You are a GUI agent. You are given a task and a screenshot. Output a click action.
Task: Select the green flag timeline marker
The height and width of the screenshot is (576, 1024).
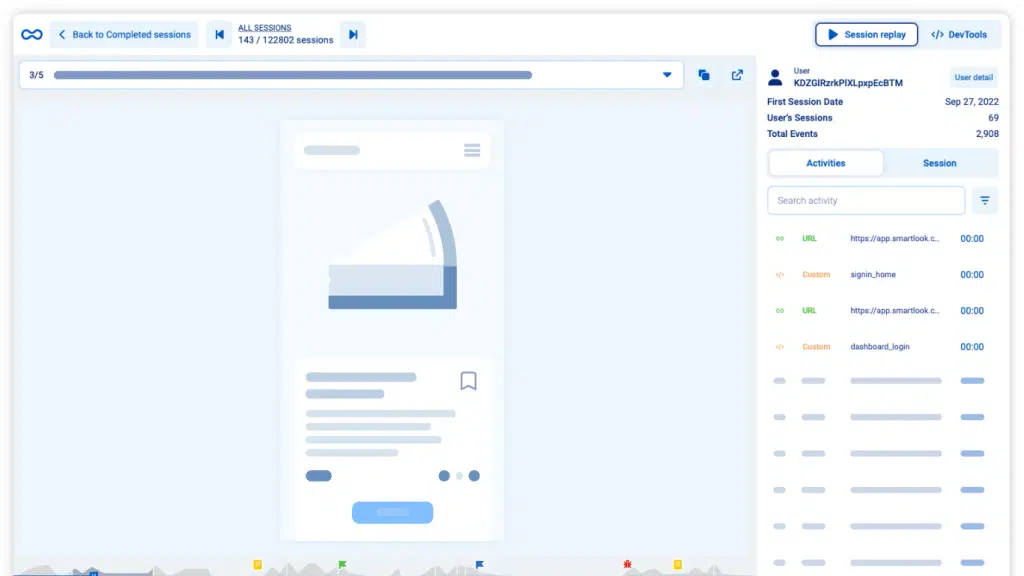pyautogui.click(x=342, y=564)
